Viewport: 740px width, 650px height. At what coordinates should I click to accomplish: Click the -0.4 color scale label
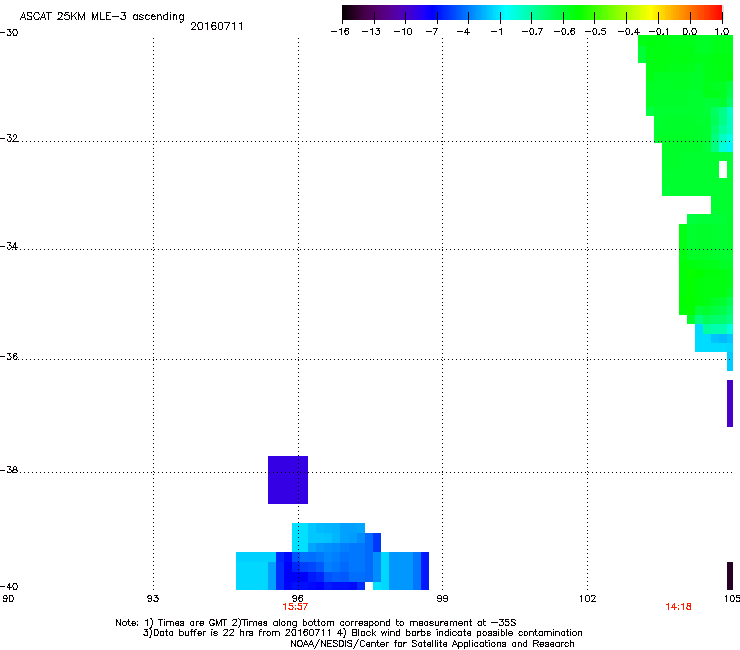tap(628, 32)
